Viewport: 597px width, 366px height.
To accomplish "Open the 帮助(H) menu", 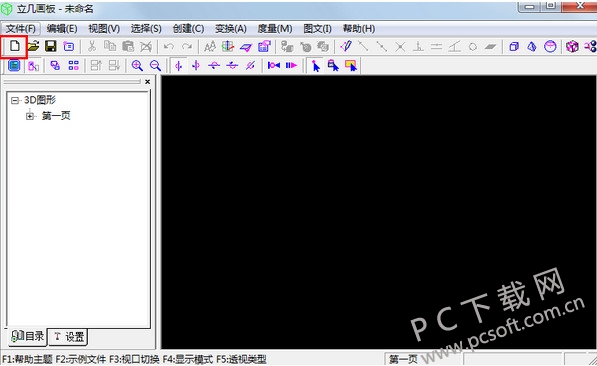I will pos(359,29).
